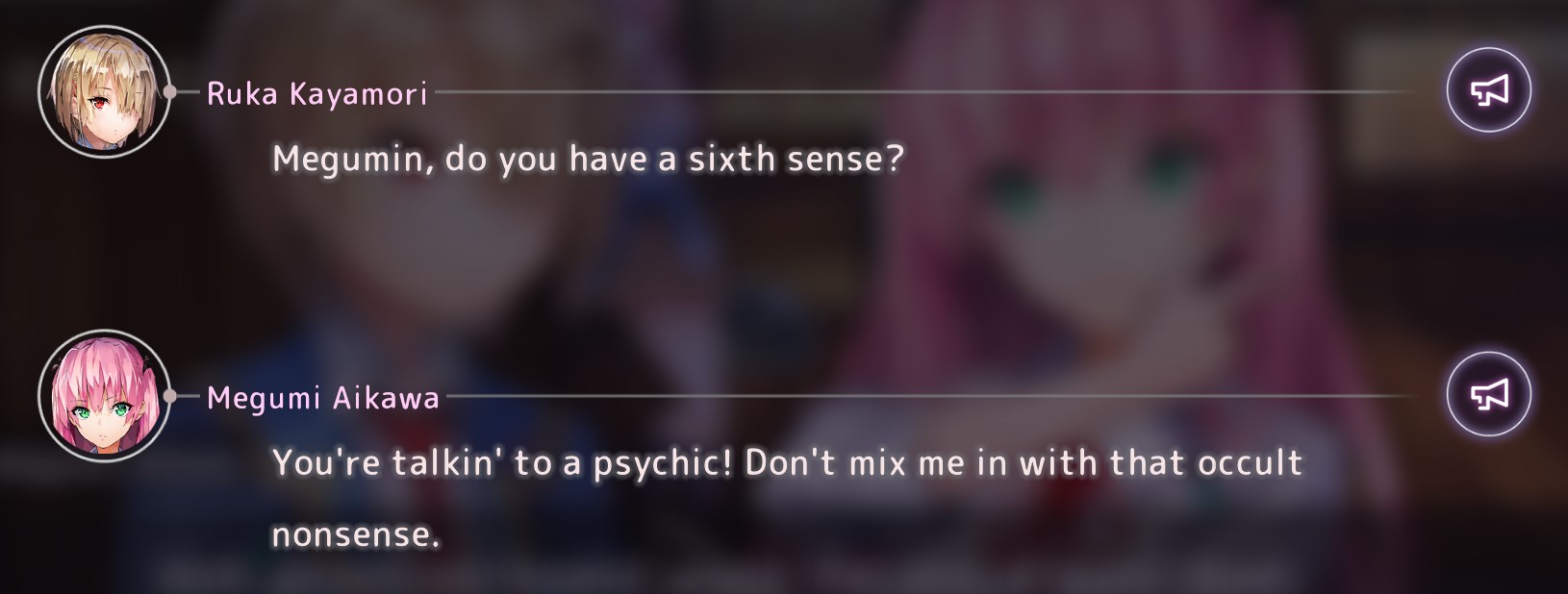The width and height of the screenshot is (1568, 594).
Task: Click the word "occult" in Megumi's dialogue
Action: tap(1250, 462)
